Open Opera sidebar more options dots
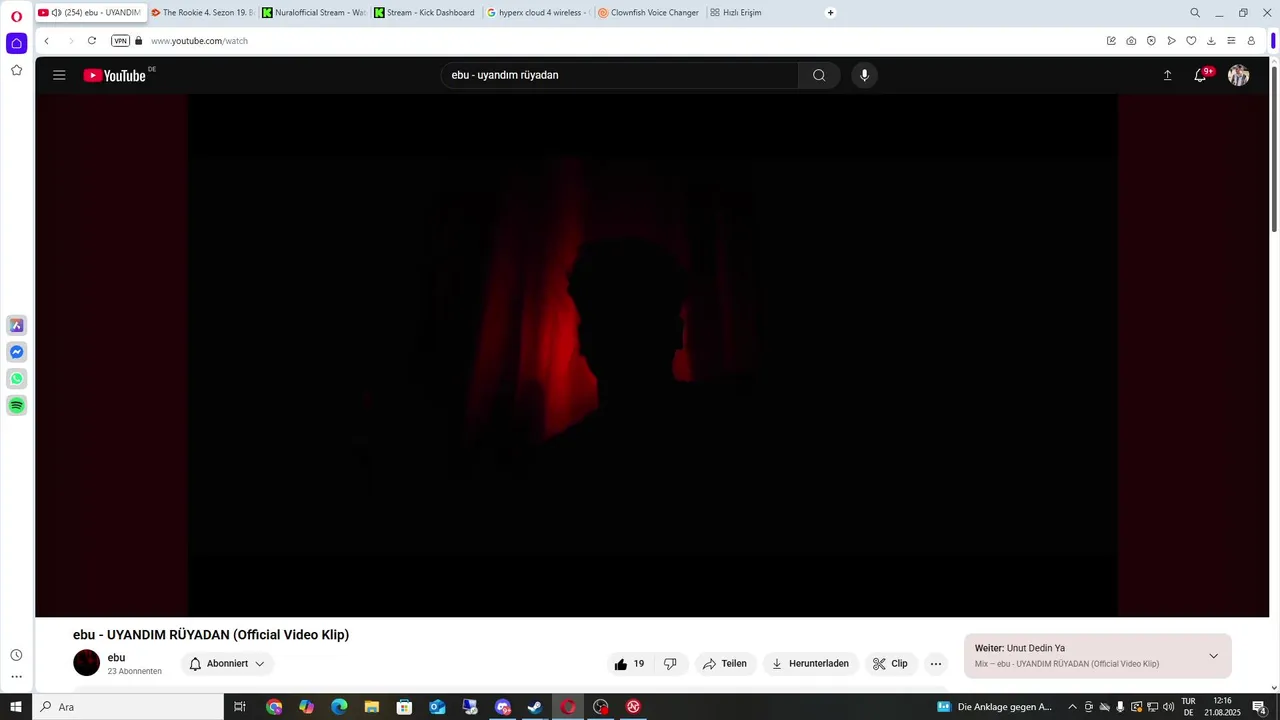The image size is (1280, 720). (16, 677)
